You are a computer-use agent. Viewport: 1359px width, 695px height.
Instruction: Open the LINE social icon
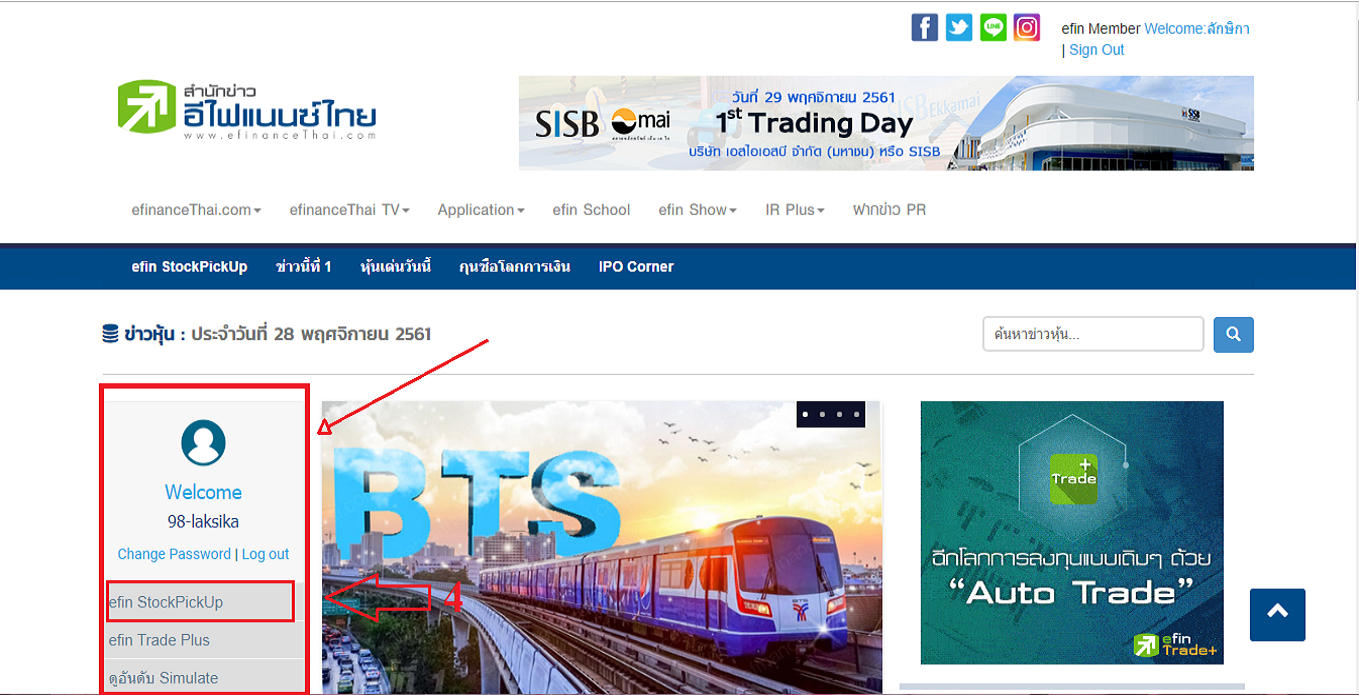pyautogui.click(x=993, y=27)
